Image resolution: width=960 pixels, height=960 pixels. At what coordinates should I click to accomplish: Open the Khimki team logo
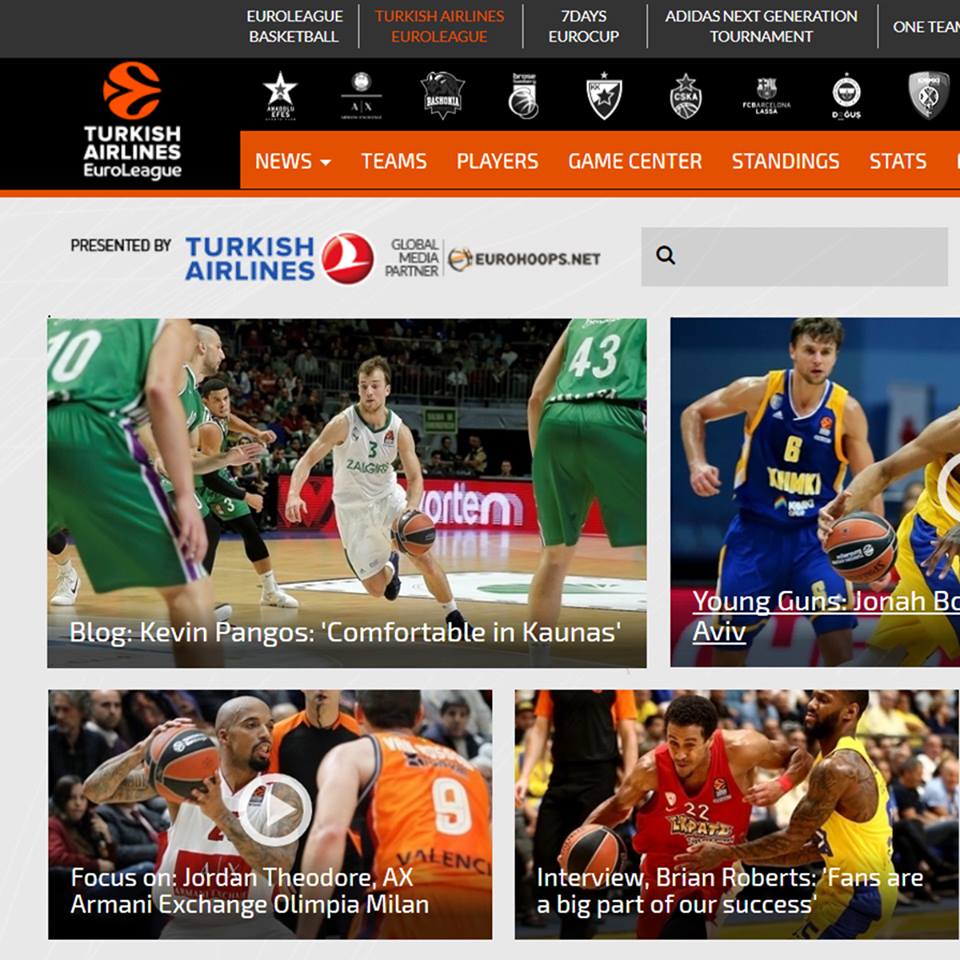[928, 96]
